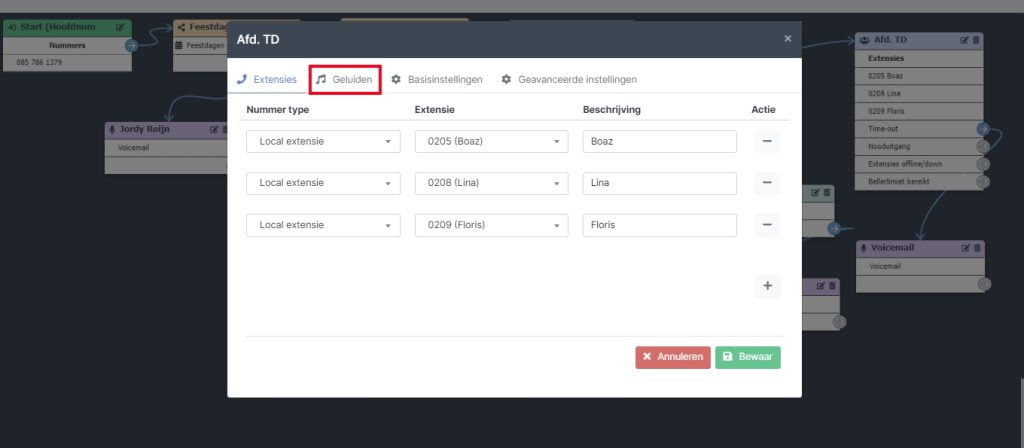Edit the Afd. TD node on canvas
This screenshot has width=1024, height=448.
[x=965, y=40]
